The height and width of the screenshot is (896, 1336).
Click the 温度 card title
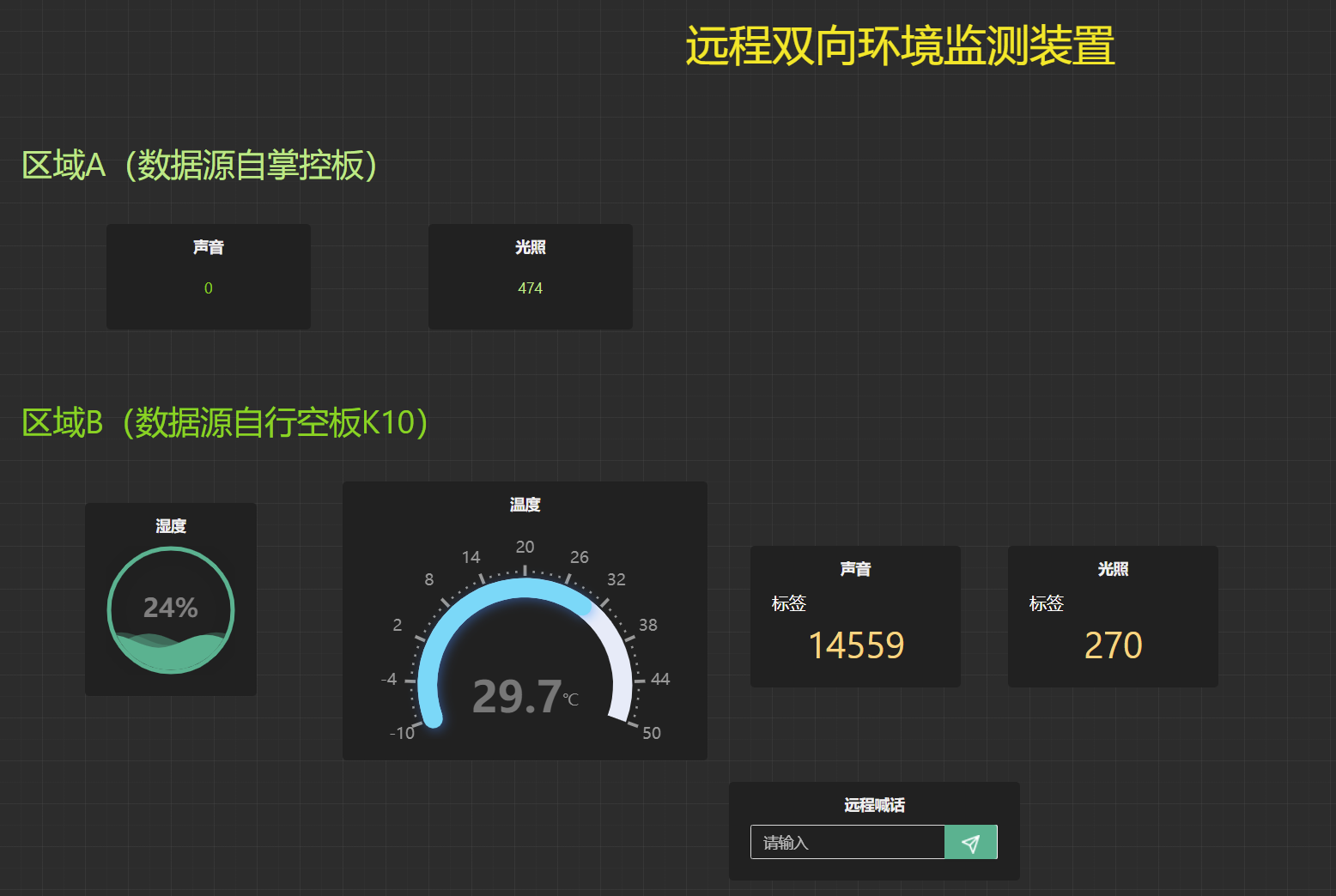click(x=525, y=505)
